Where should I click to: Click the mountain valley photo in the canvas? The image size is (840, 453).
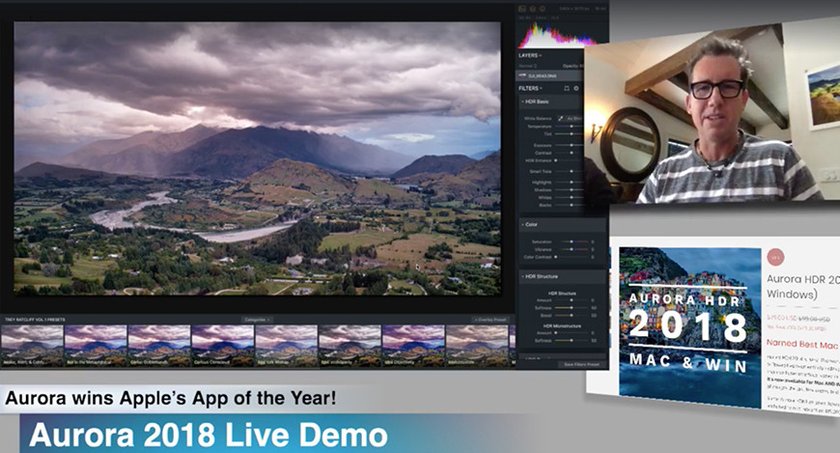tap(257, 158)
